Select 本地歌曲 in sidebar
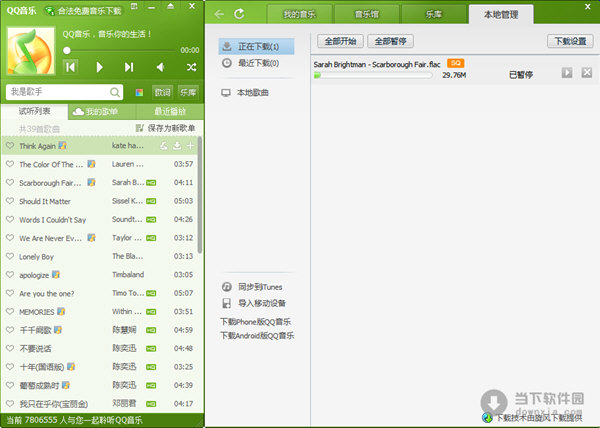Image resolution: width=600 pixels, height=428 pixels. click(x=245, y=93)
